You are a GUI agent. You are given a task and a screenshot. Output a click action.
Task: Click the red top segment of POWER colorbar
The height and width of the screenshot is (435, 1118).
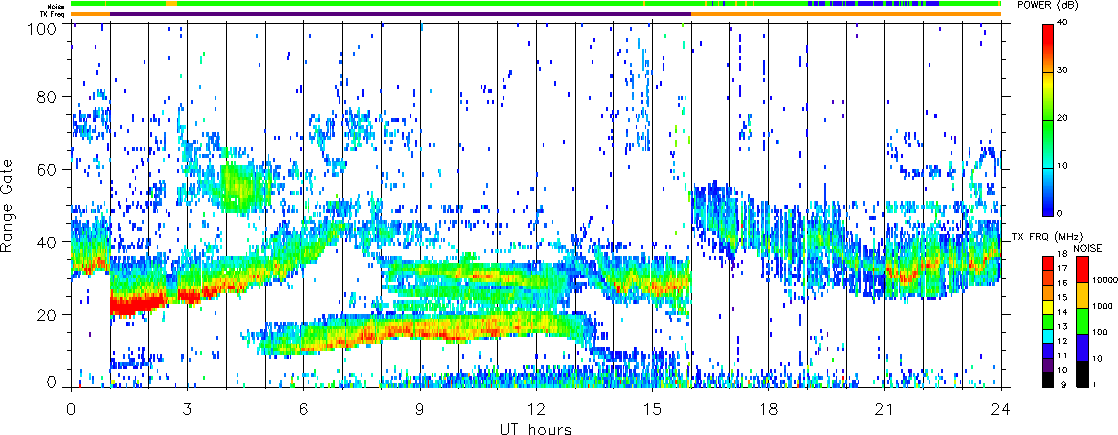[1048, 48]
